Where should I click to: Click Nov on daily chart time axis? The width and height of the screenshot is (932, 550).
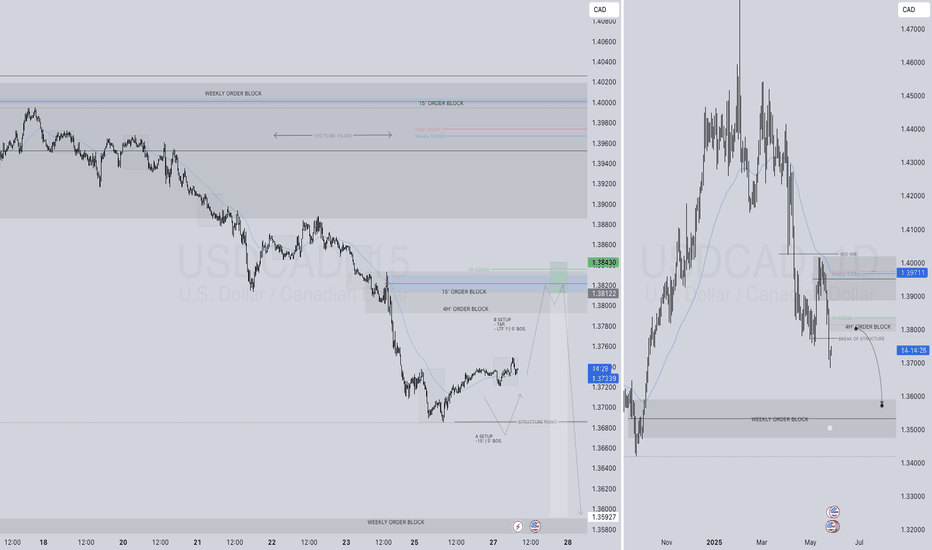666,542
